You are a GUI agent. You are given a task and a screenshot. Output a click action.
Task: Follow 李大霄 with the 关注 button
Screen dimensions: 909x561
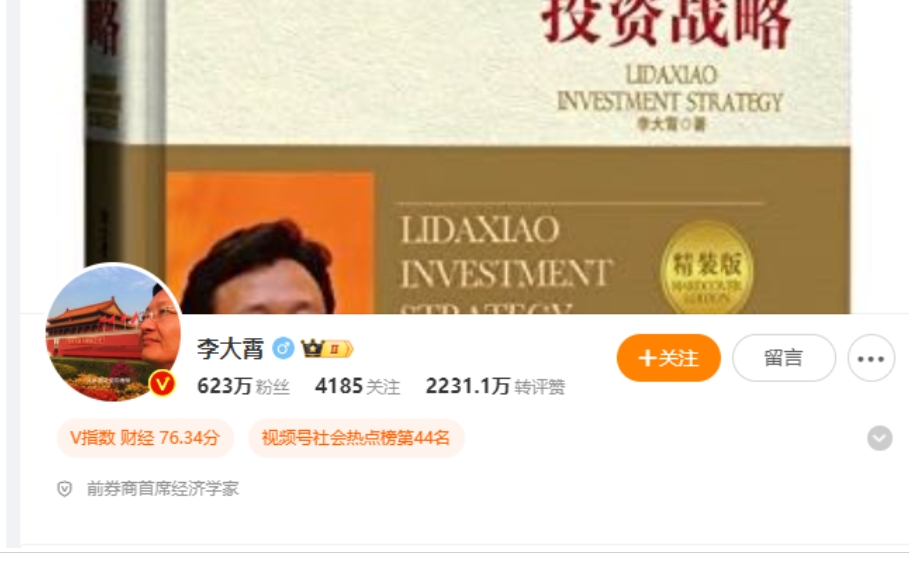coord(668,358)
